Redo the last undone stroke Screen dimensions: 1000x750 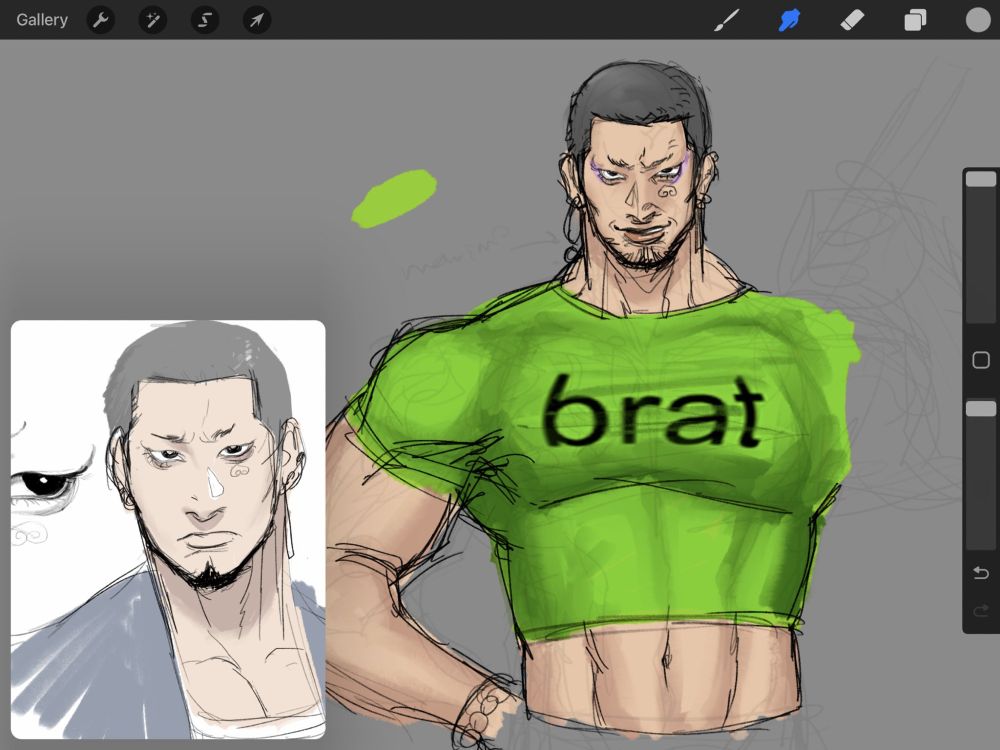981,611
